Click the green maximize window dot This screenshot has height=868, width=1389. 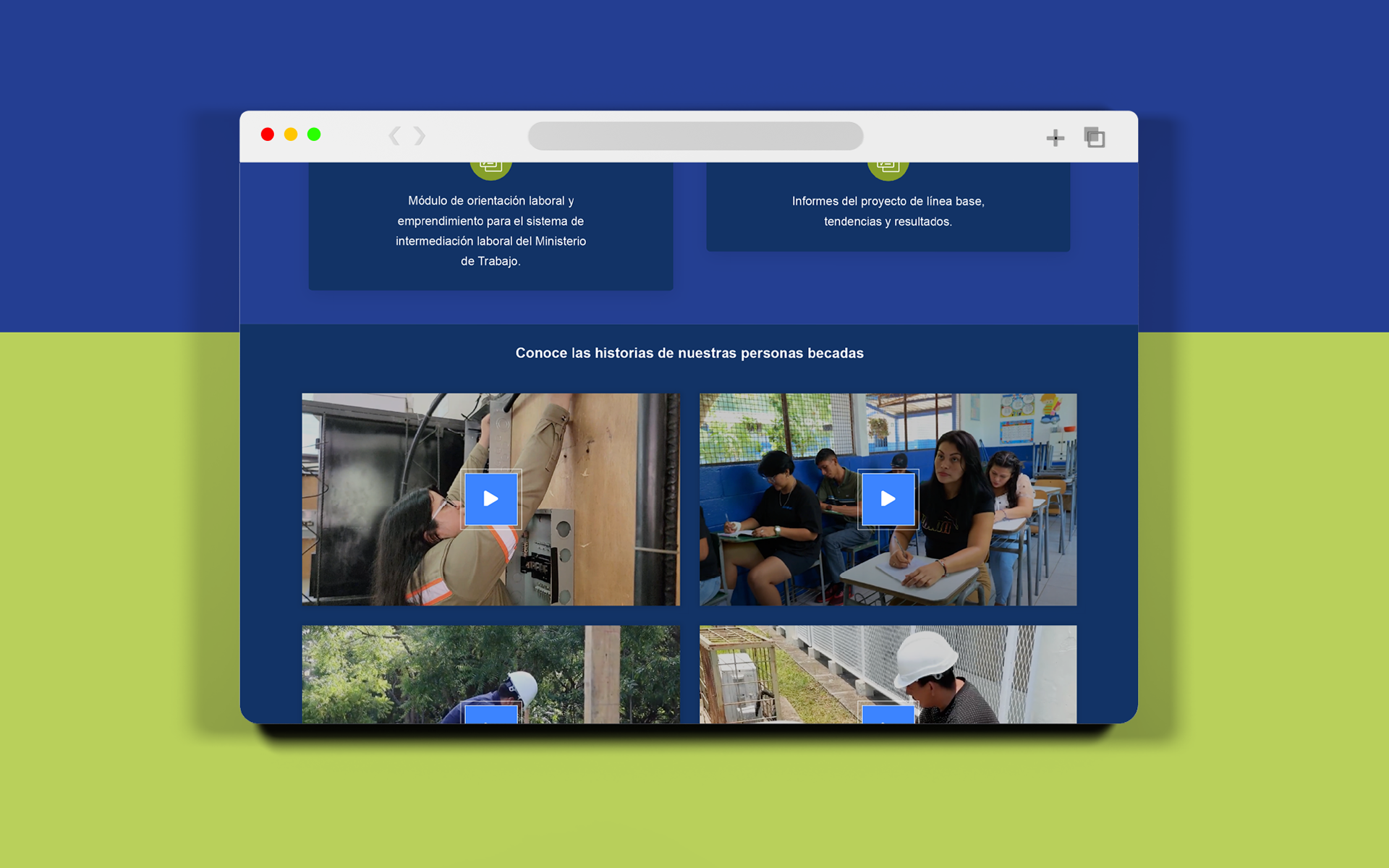click(314, 135)
